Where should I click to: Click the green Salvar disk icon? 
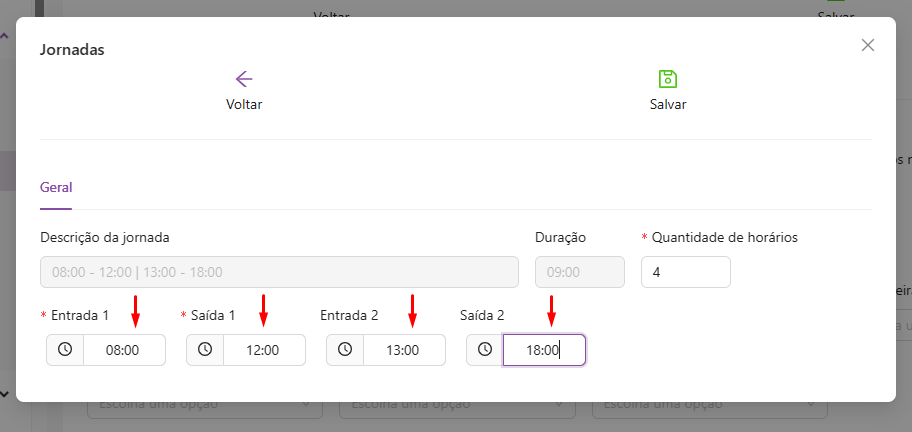(668, 79)
